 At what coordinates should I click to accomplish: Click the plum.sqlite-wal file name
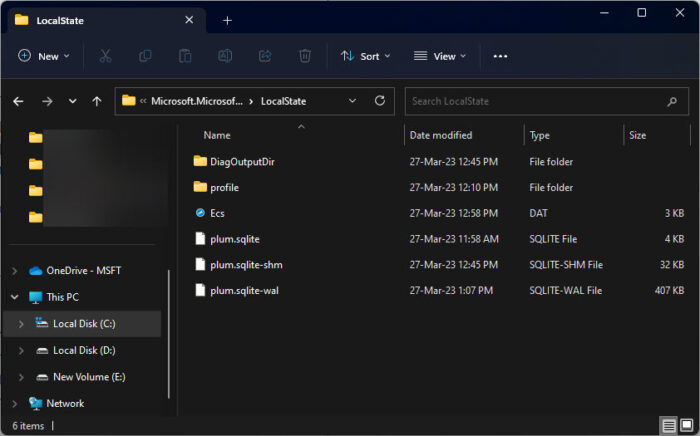click(x=244, y=291)
